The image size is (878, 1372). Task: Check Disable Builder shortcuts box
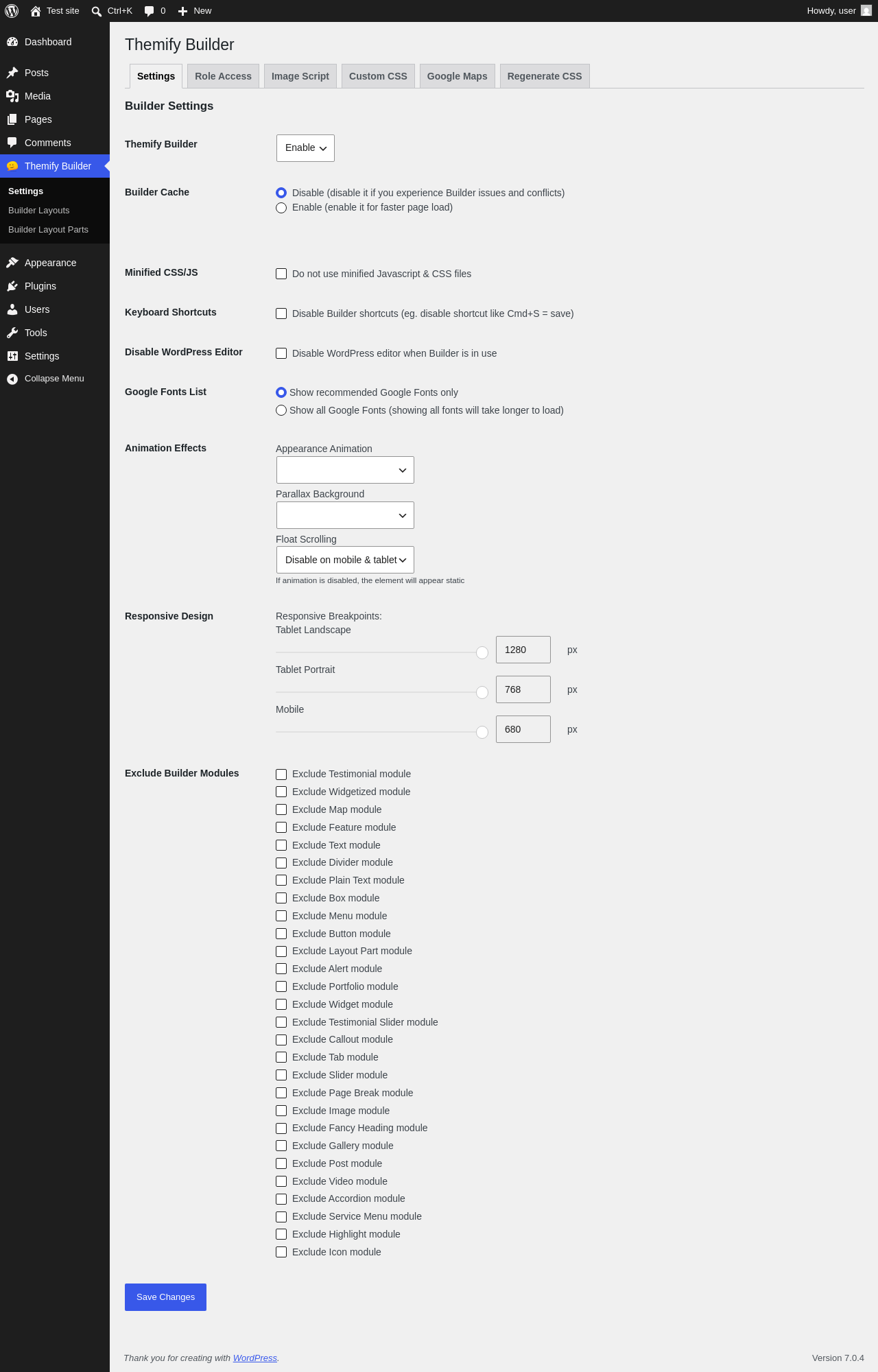(281, 314)
